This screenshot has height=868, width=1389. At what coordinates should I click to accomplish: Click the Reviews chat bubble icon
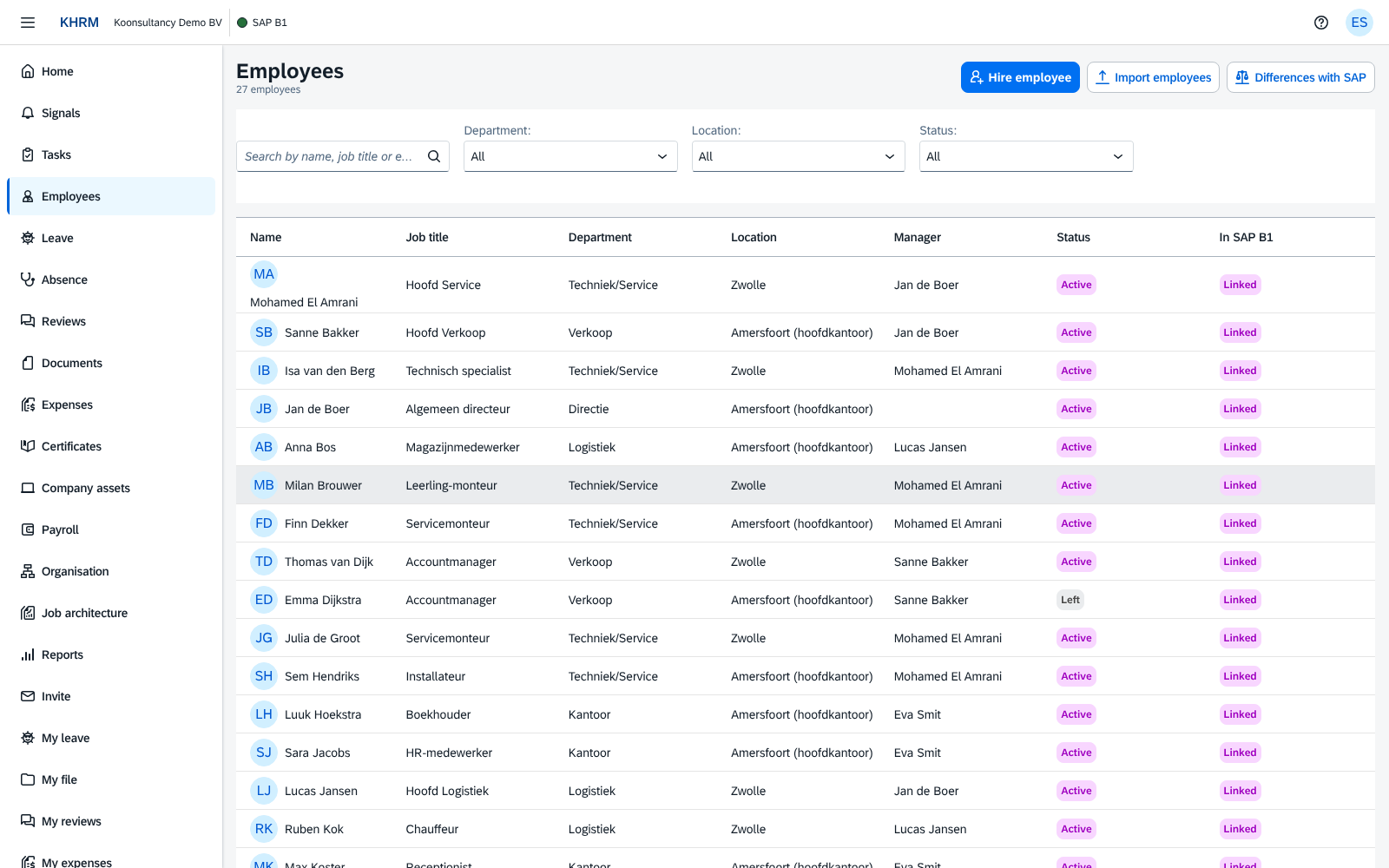(28, 321)
